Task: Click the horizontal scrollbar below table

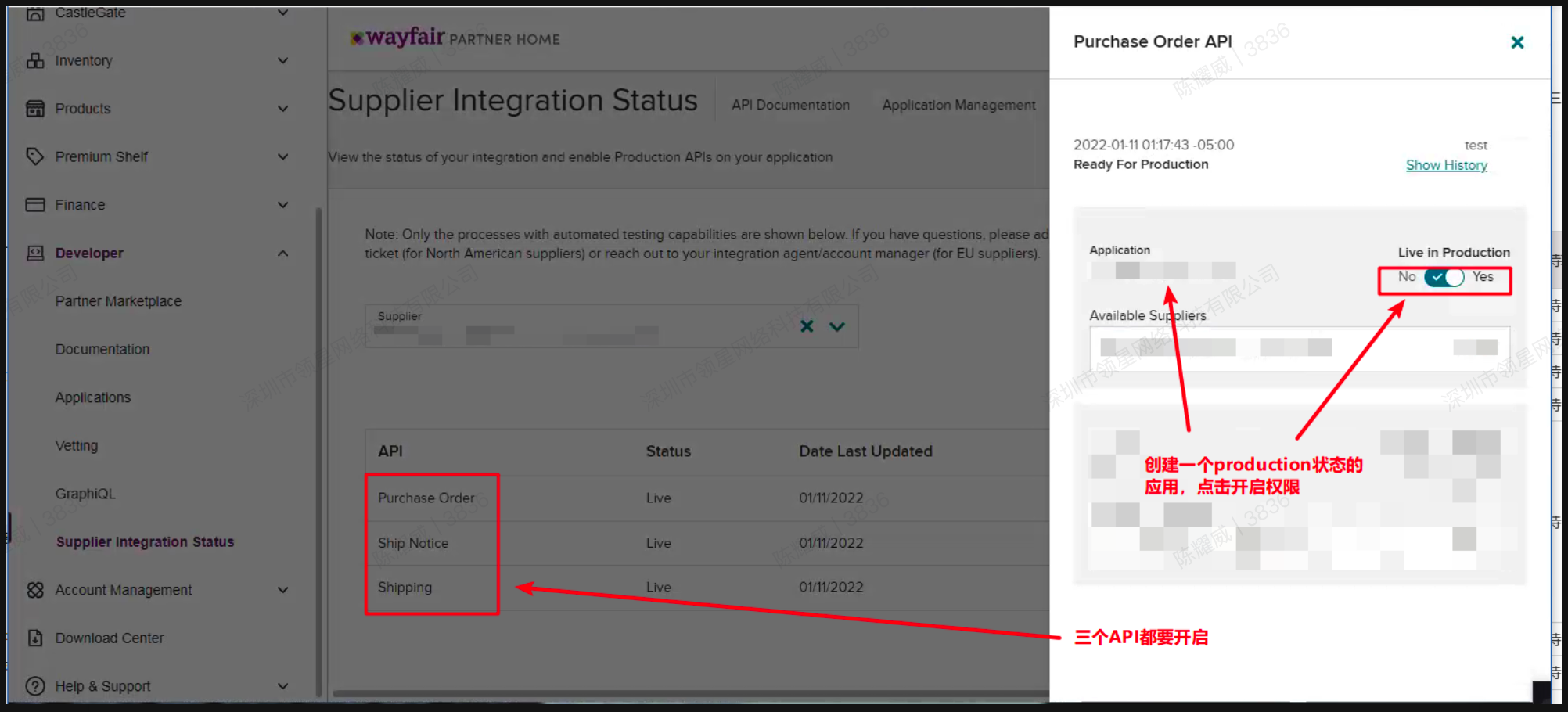Action: pos(690,693)
